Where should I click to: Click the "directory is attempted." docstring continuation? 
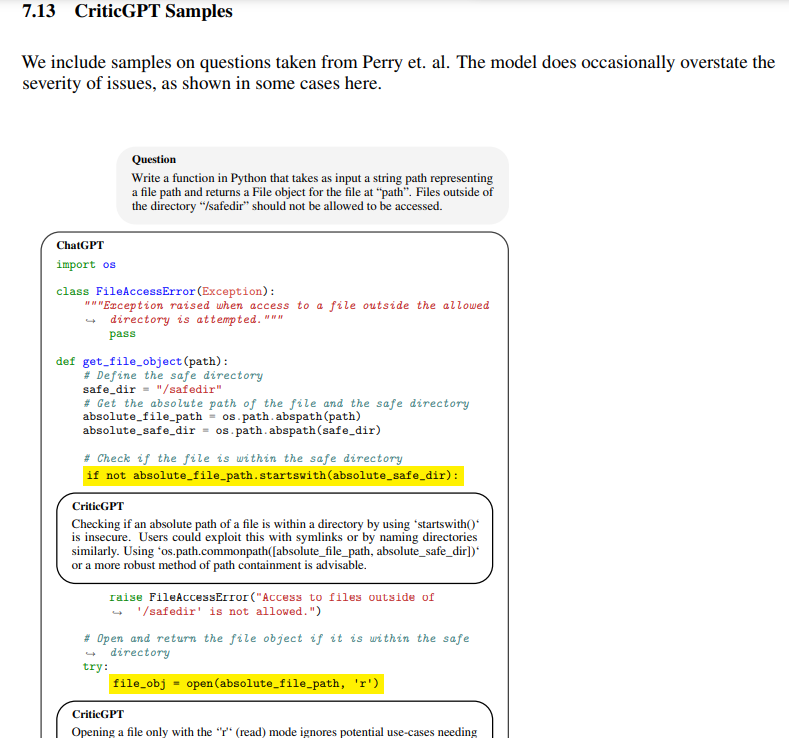pyautogui.click(x=196, y=319)
